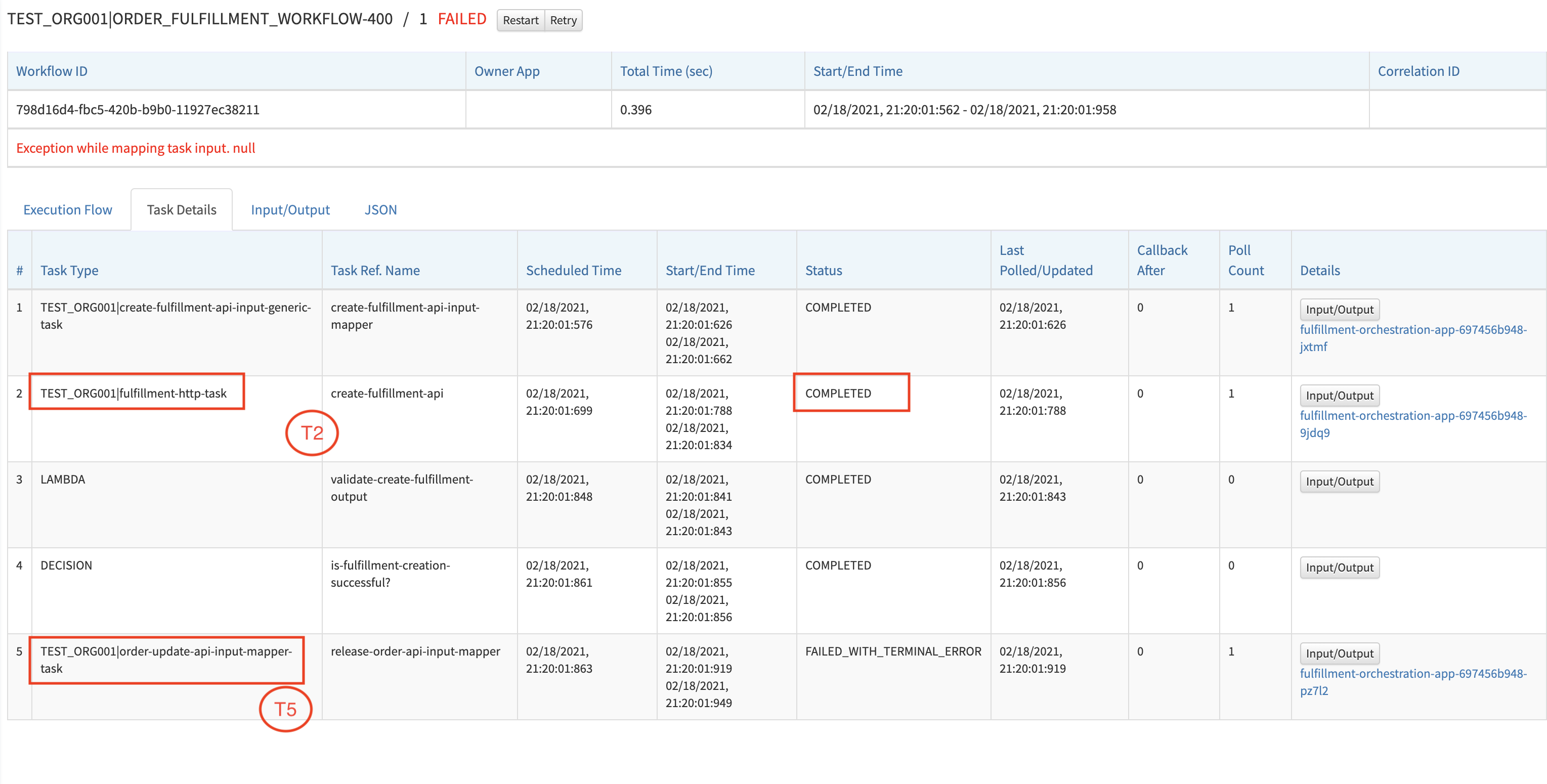
Task: Open Input/Output for create-fulfillment-api-input-mapper task
Action: click(1339, 309)
